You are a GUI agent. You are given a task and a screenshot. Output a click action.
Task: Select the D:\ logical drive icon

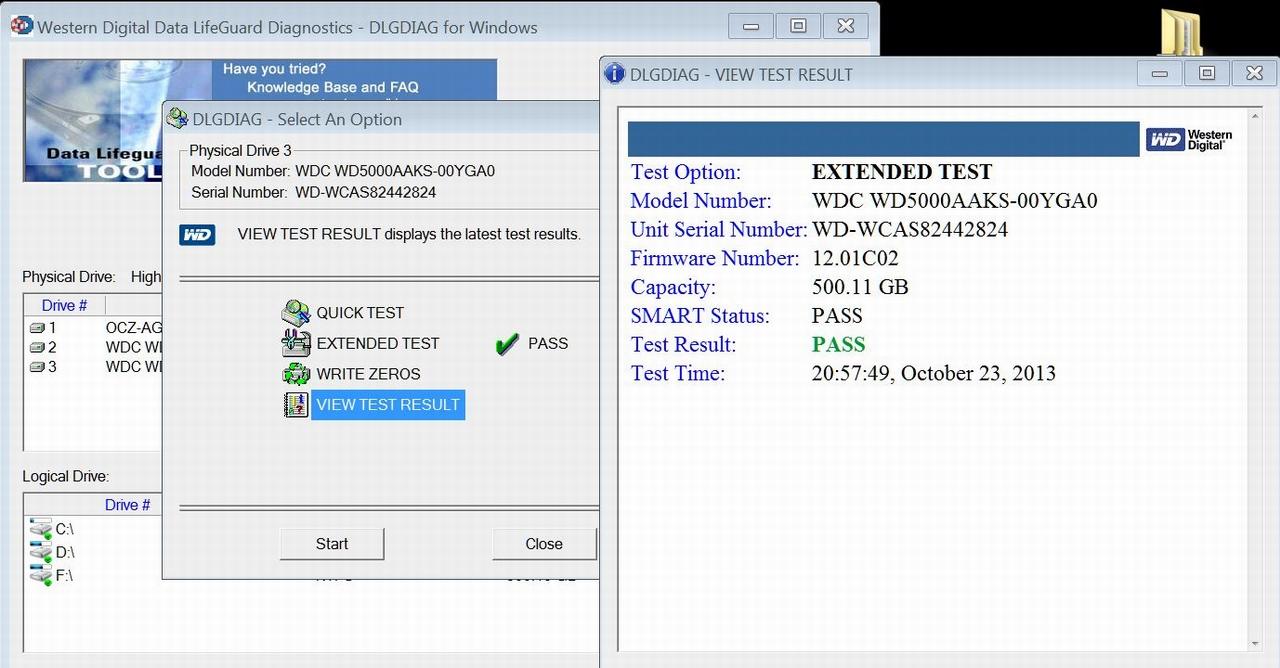[40, 552]
